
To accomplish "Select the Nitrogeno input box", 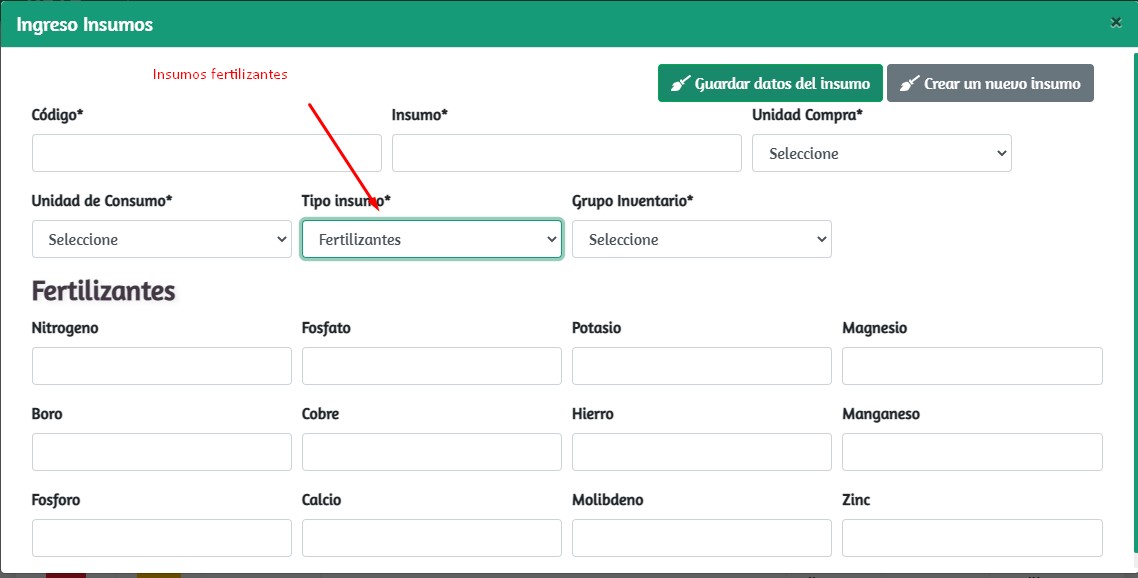I will point(161,366).
